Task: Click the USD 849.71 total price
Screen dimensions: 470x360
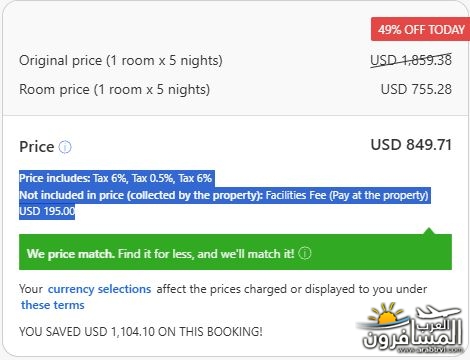Action: [x=411, y=145]
